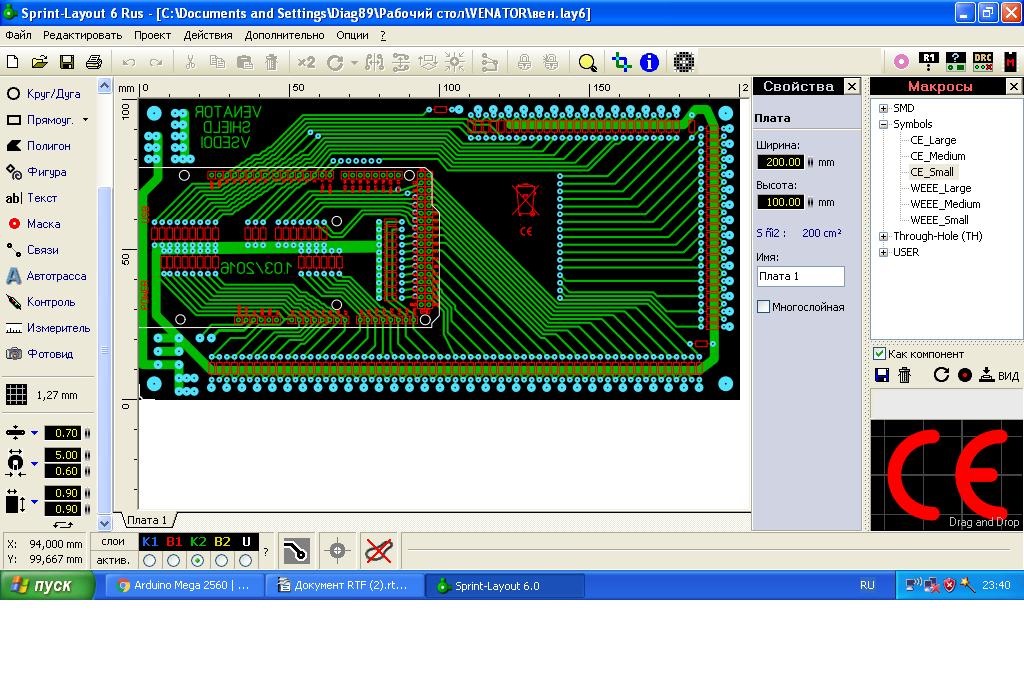Image resolution: width=1024 pixels, height=680 pixels.
Task: Select the Контроль test tool
Action: click(41, 302)
